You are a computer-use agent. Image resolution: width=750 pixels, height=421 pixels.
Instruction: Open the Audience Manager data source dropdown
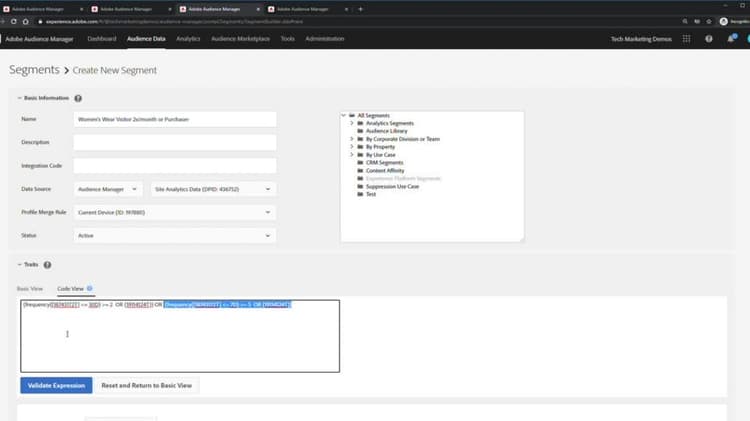[x=108, y=189]
